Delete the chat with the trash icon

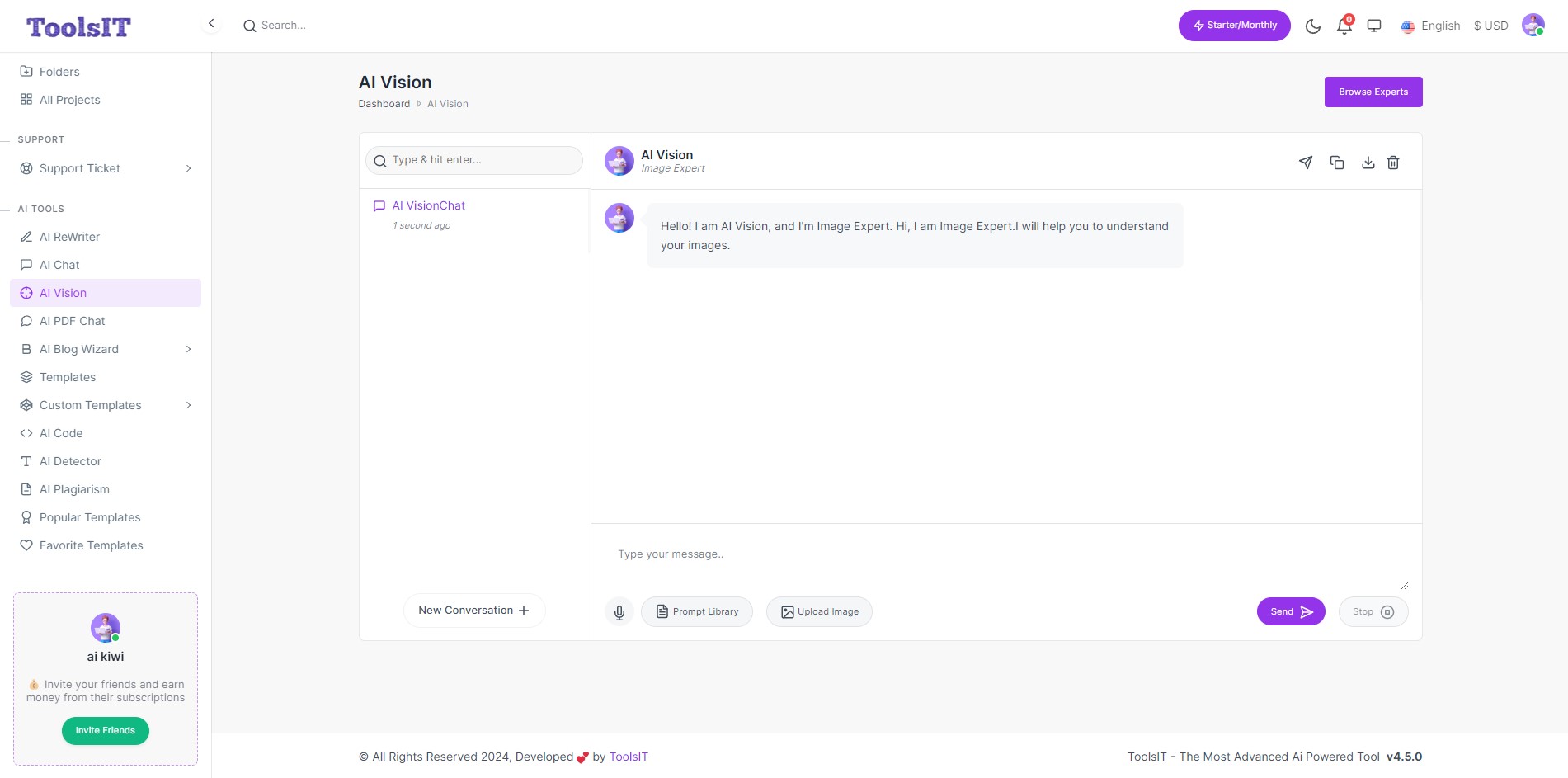[1393, 163]
